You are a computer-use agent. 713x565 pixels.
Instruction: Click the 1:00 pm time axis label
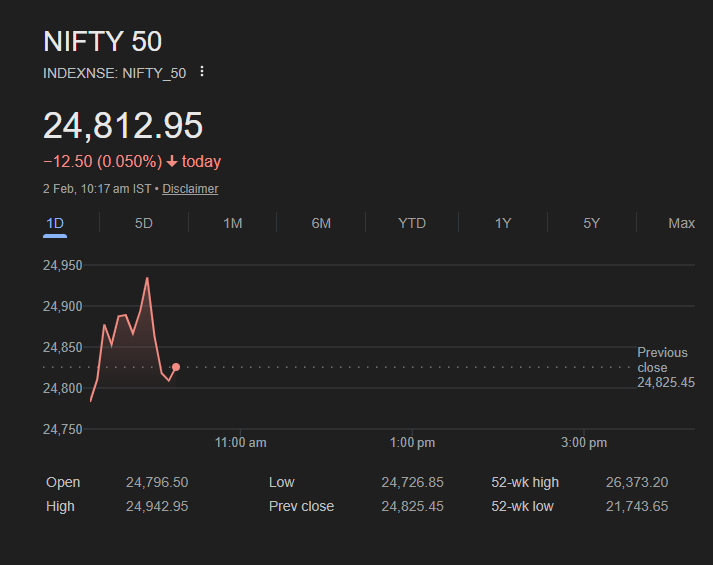tap(413, 443)
